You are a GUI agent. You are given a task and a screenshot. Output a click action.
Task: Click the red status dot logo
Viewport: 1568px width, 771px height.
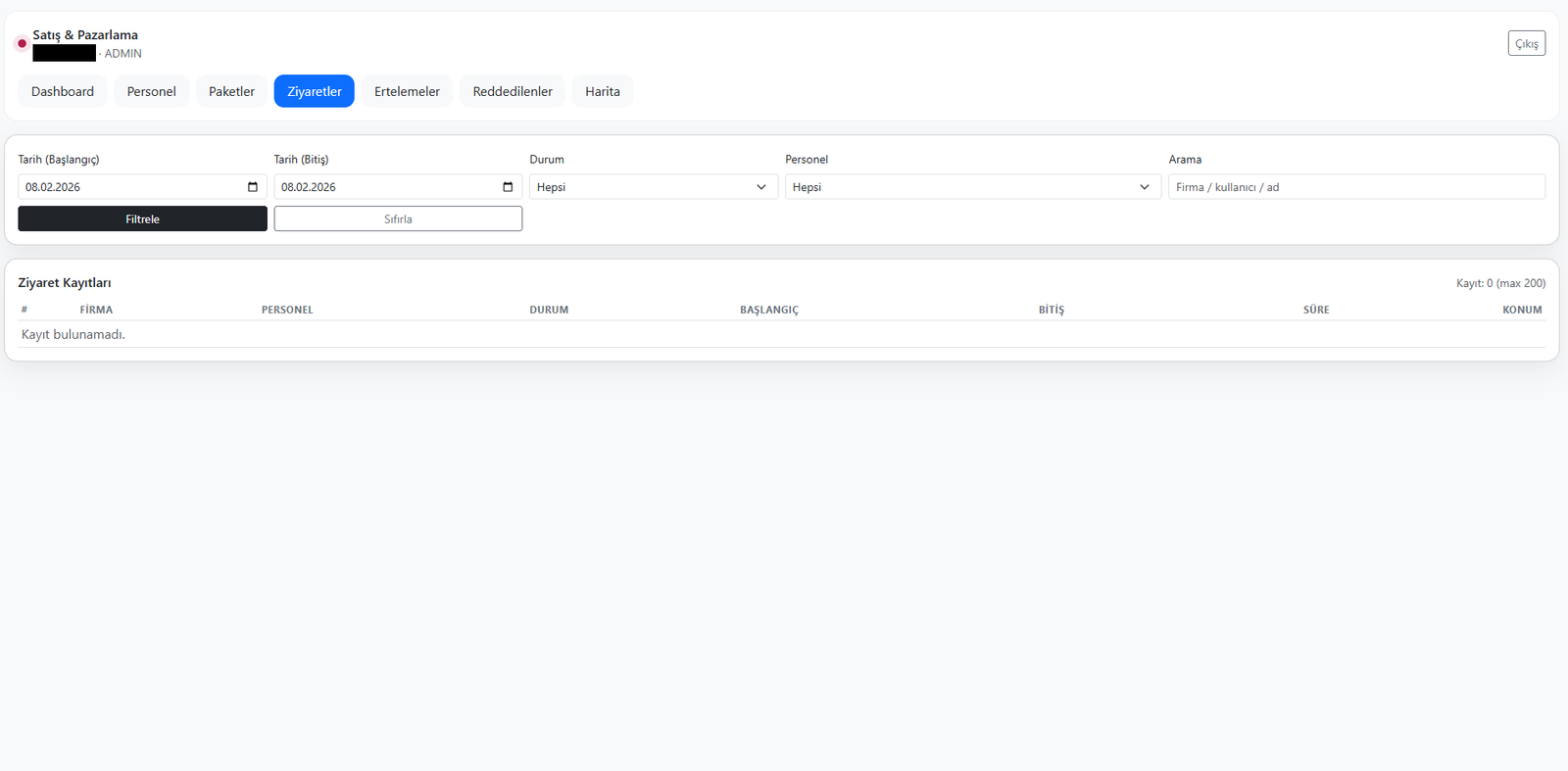(22, 43)
